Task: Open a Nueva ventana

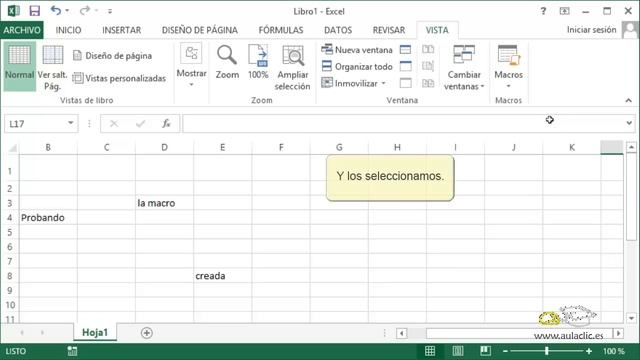Action: 357,50
